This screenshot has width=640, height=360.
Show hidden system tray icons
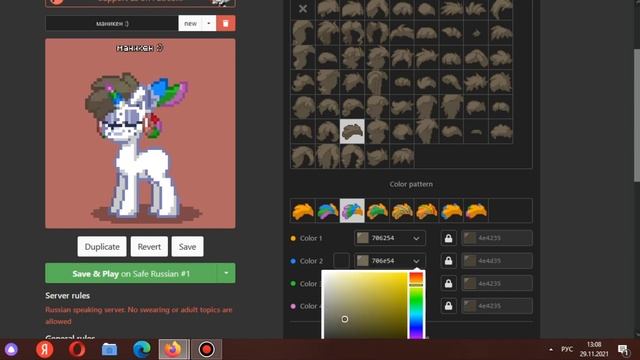point(551,349)
